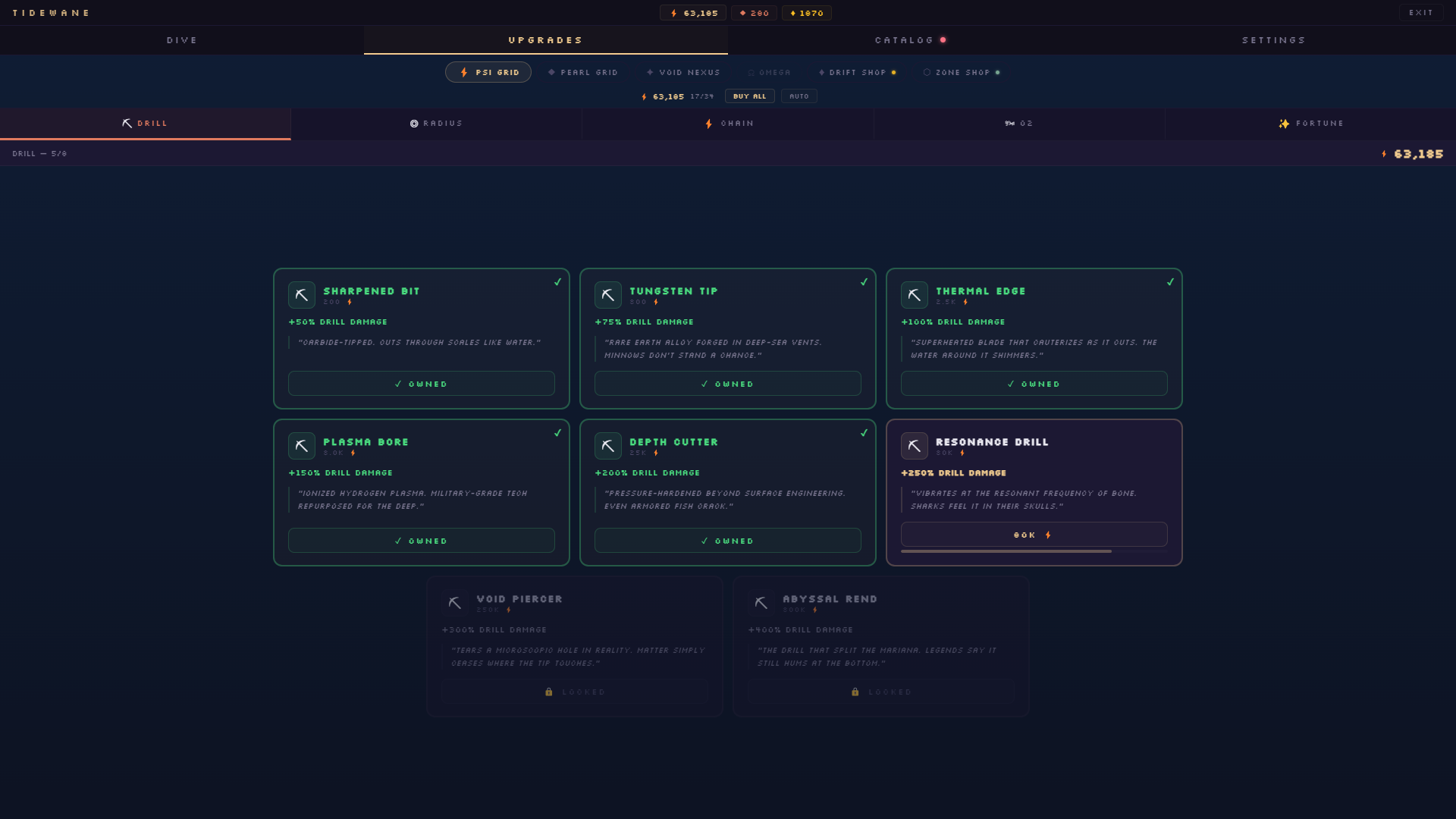Click the Depth Cutter drill icon

[x=607, y=446]
